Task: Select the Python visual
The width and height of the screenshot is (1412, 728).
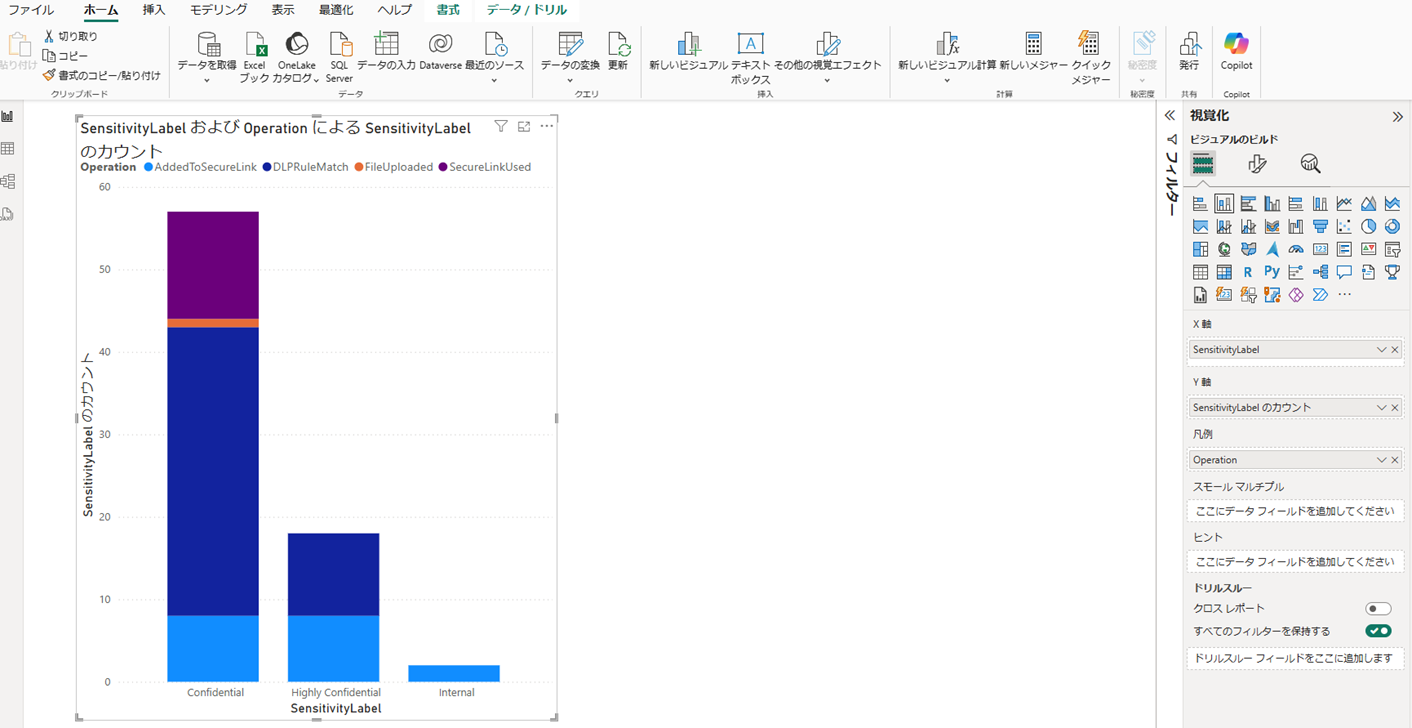Action: (x=1272, y=272)
